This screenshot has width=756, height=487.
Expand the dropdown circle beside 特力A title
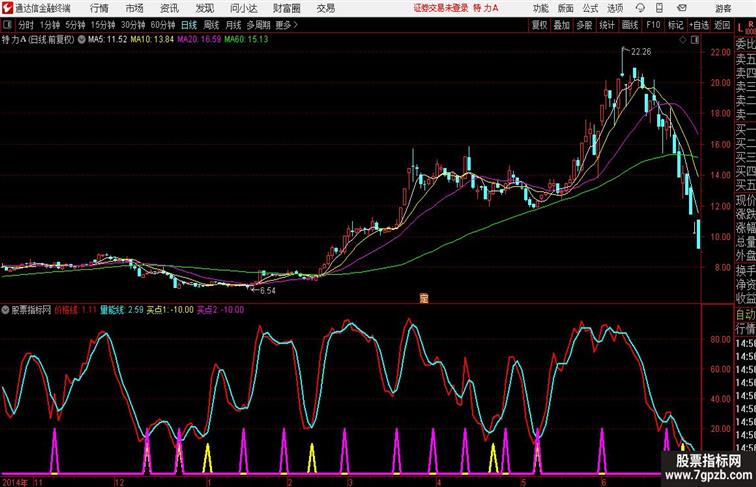pyautogui.click(x=81, y=40)
